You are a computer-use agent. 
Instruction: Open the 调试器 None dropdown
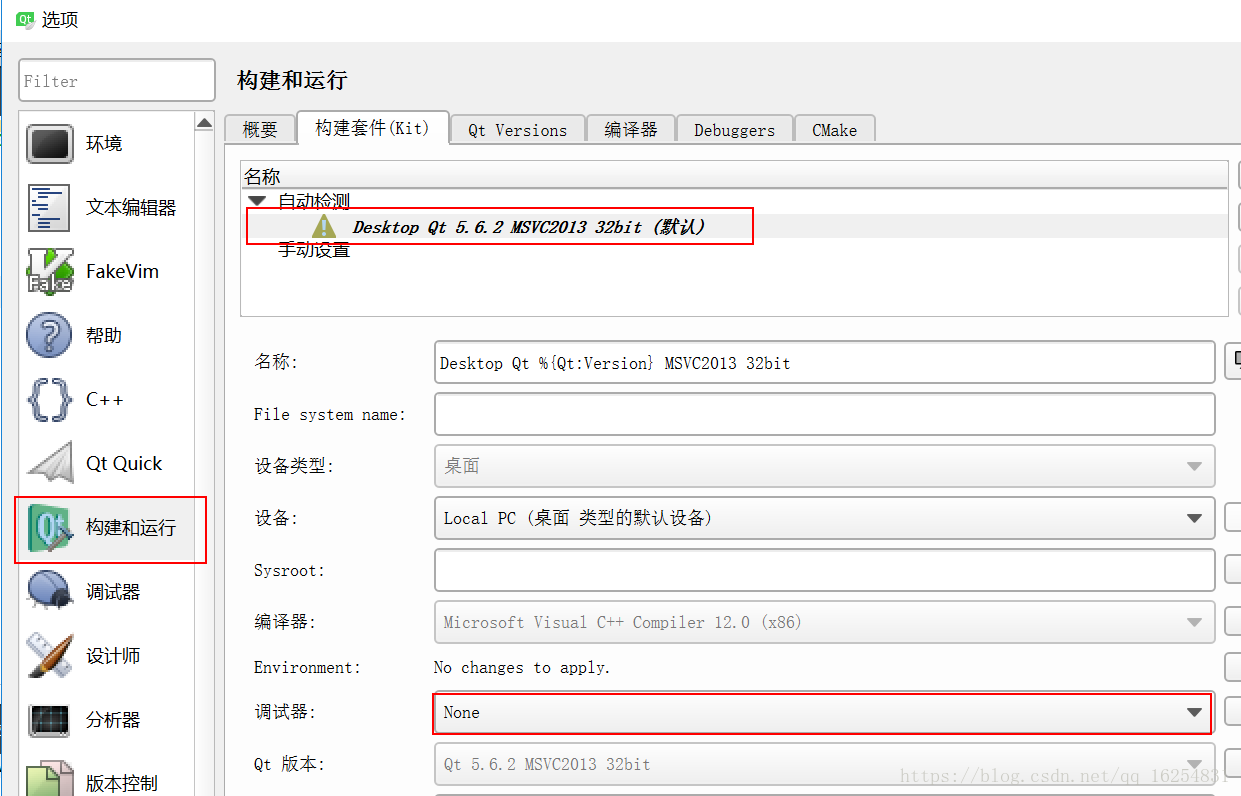tap(824, 713)
